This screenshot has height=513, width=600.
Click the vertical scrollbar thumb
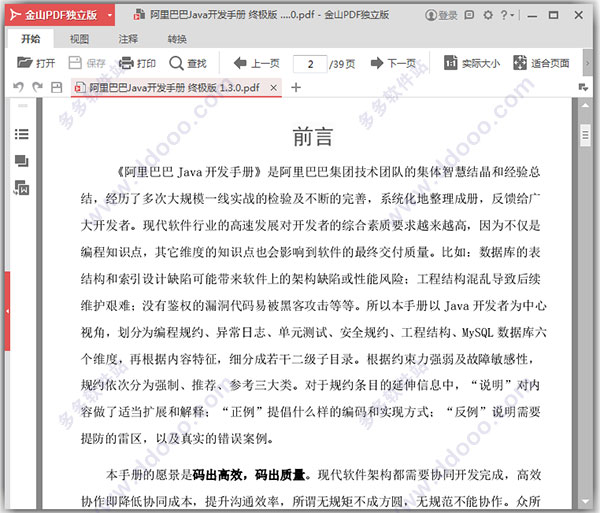tap(585, 135)
